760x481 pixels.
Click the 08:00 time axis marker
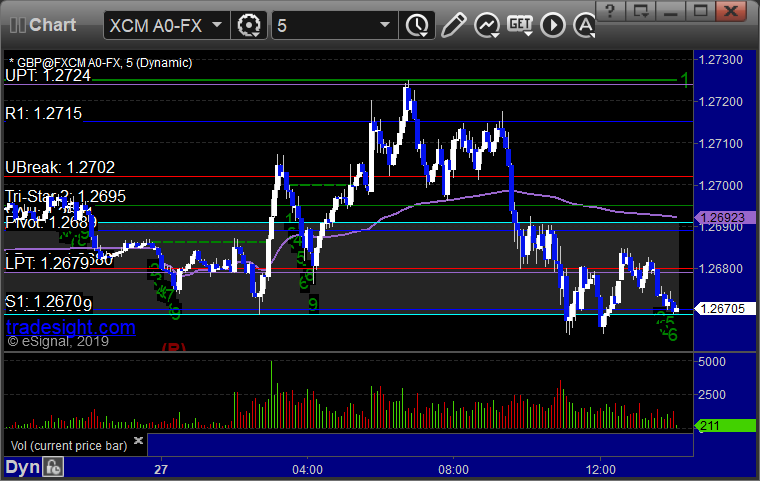coord(453,469)
